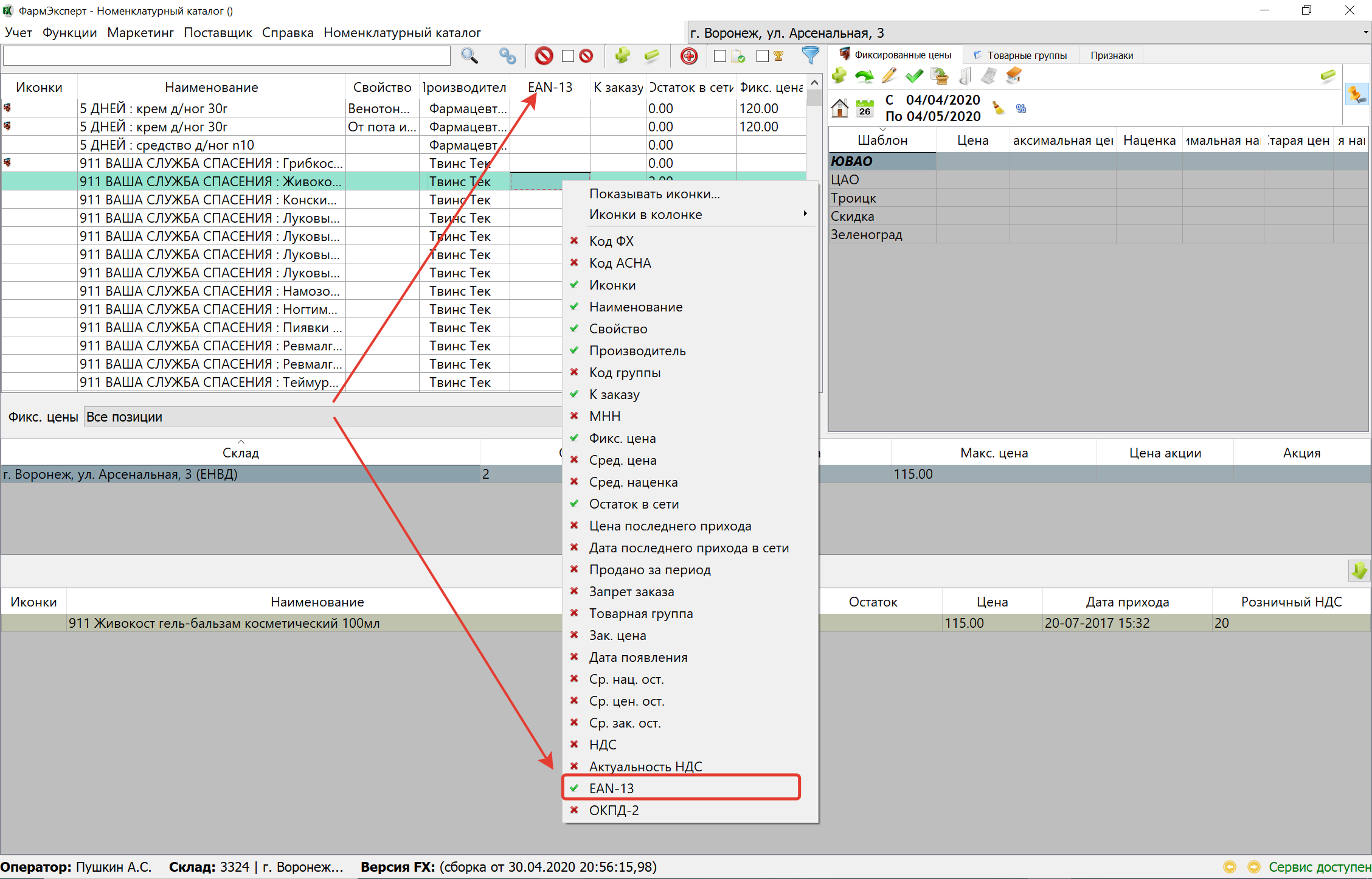This screenshot has width=1372, height=879.
Task: Click the red circled plus icon
Action: pyautogui.click(x=688, y=56)
